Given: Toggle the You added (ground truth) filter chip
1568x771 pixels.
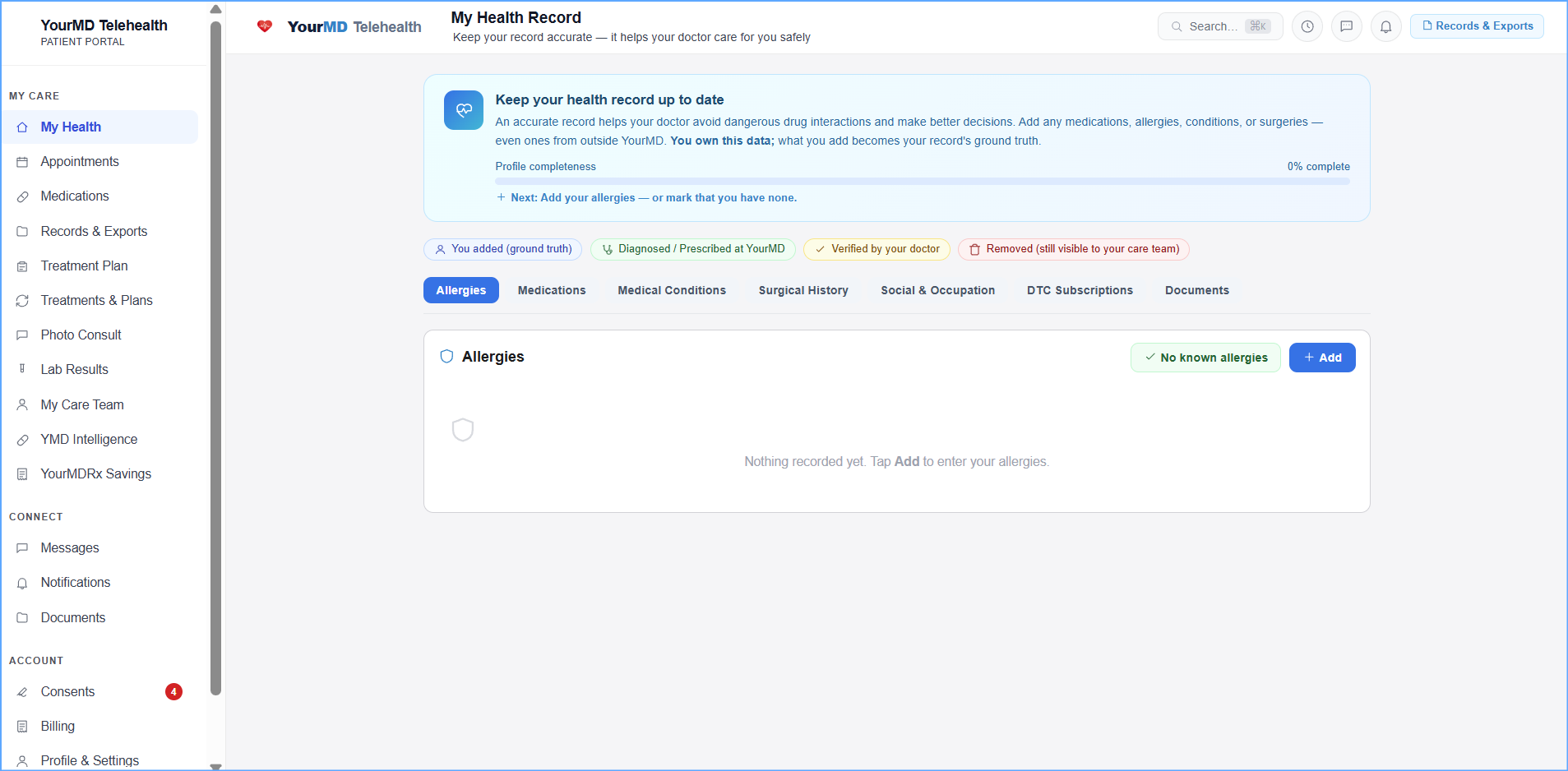Looking at the screenshot, I should click(502, 249).
